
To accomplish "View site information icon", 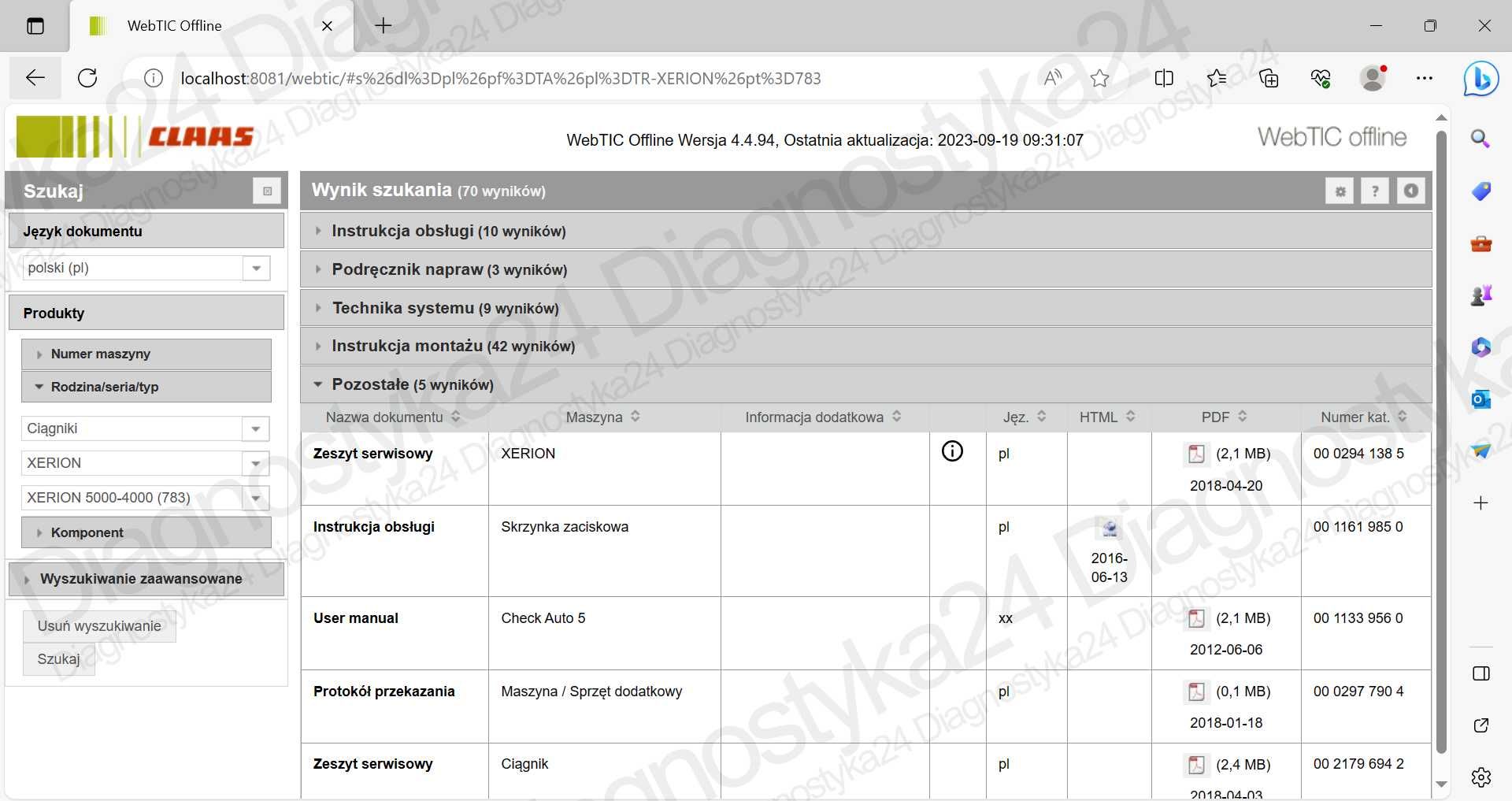I will point(153,78).
